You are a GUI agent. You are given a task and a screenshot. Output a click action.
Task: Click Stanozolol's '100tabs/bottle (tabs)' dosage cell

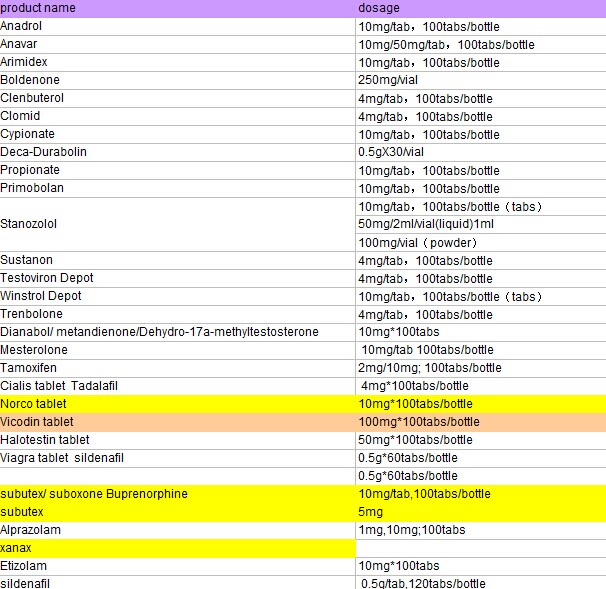click(x=481, y=206)
